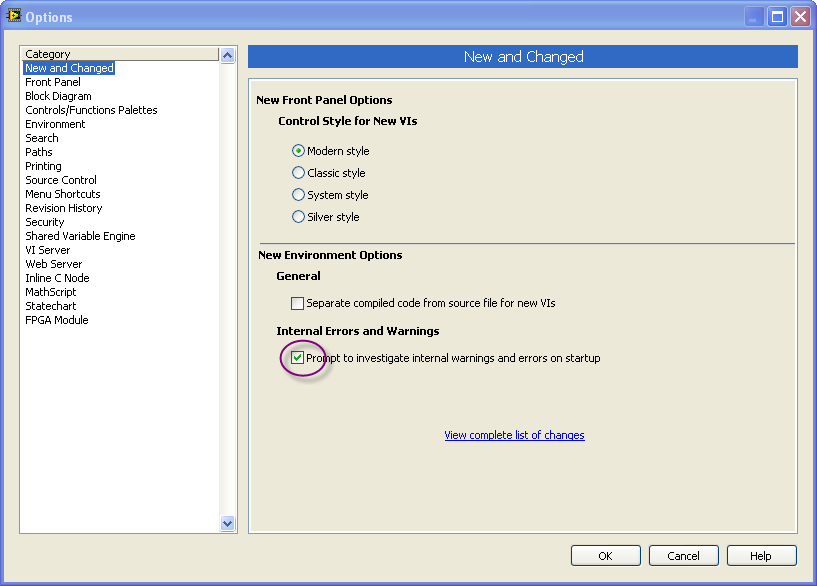Viewport: 817px width, 586px height.
Task: Click the Category list header
Action: coord(120,54)
